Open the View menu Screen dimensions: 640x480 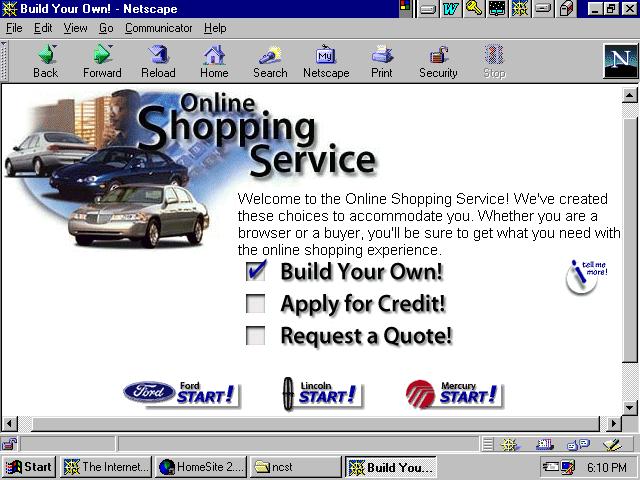[x=76, y=28]
